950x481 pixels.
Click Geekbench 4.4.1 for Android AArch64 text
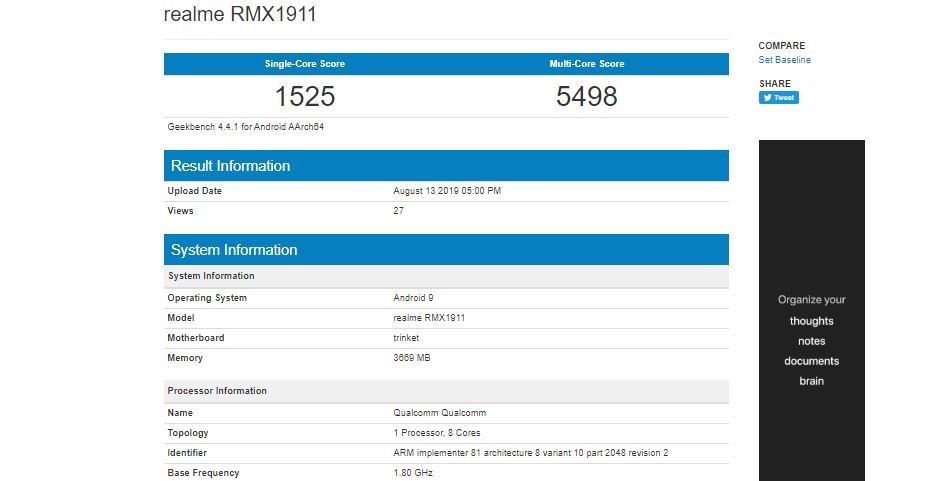[245, 127]
